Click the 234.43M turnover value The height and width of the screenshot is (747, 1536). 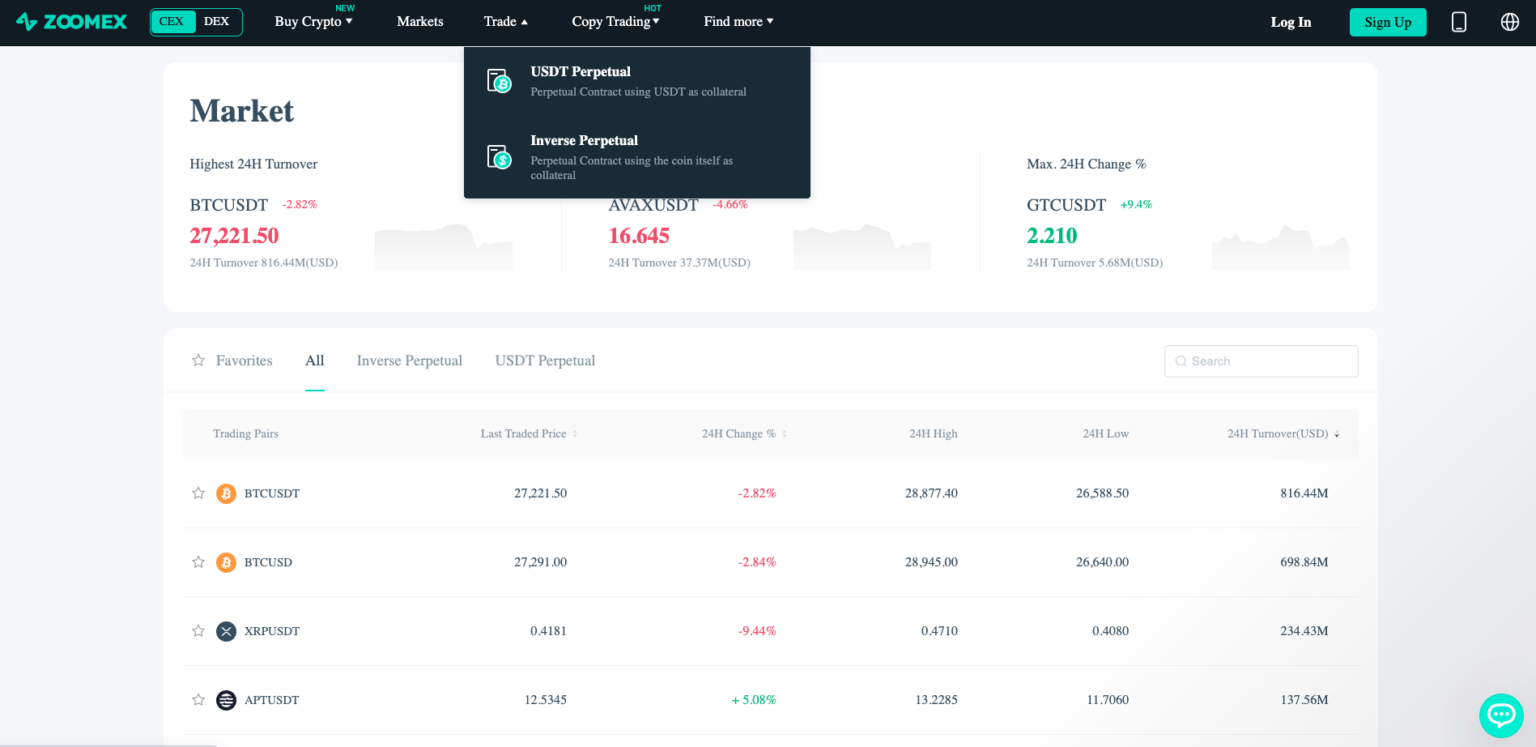(x=1304, y=631)
